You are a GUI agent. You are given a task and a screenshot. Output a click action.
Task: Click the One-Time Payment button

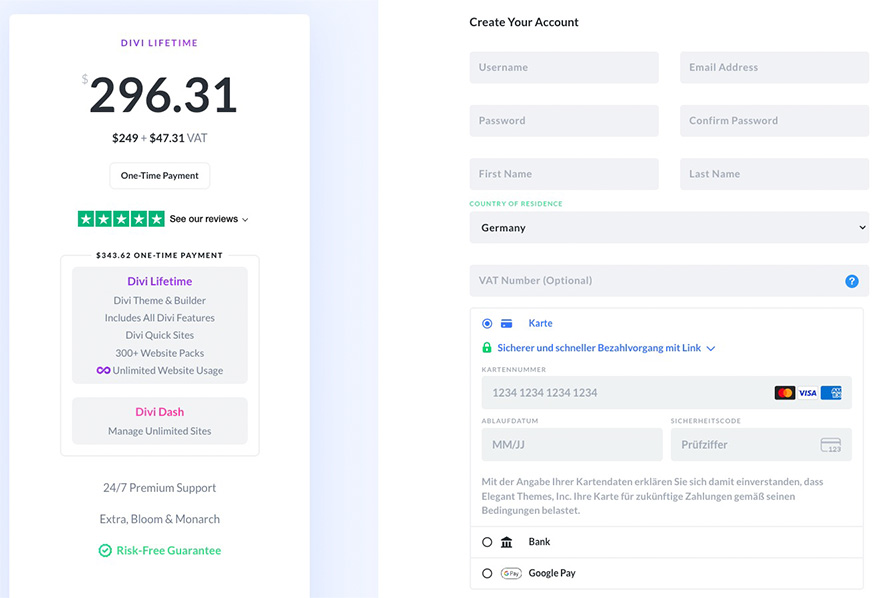click(x=160, y=176)
